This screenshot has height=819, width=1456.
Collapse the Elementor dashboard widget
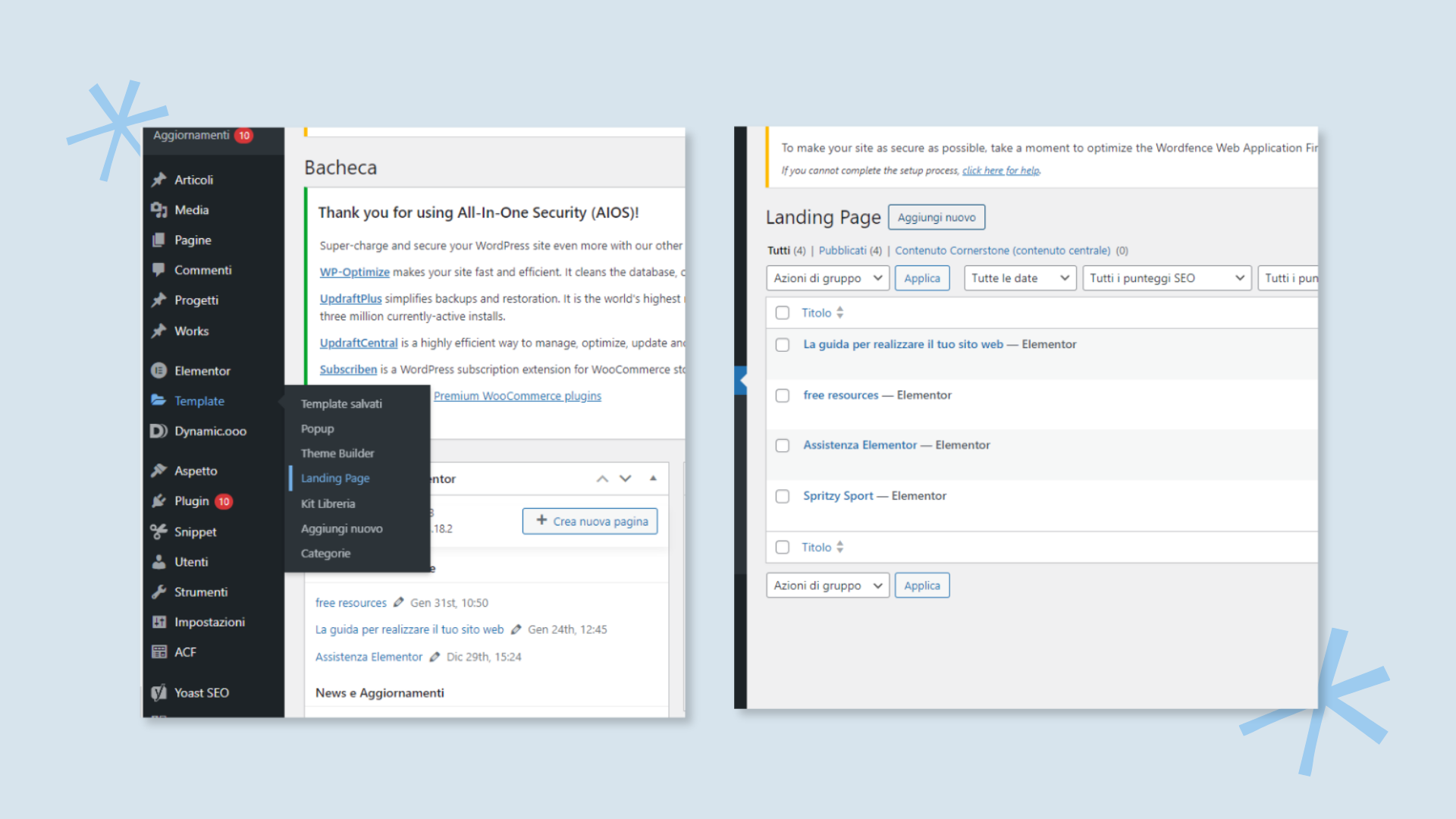[x=653, y=478]
